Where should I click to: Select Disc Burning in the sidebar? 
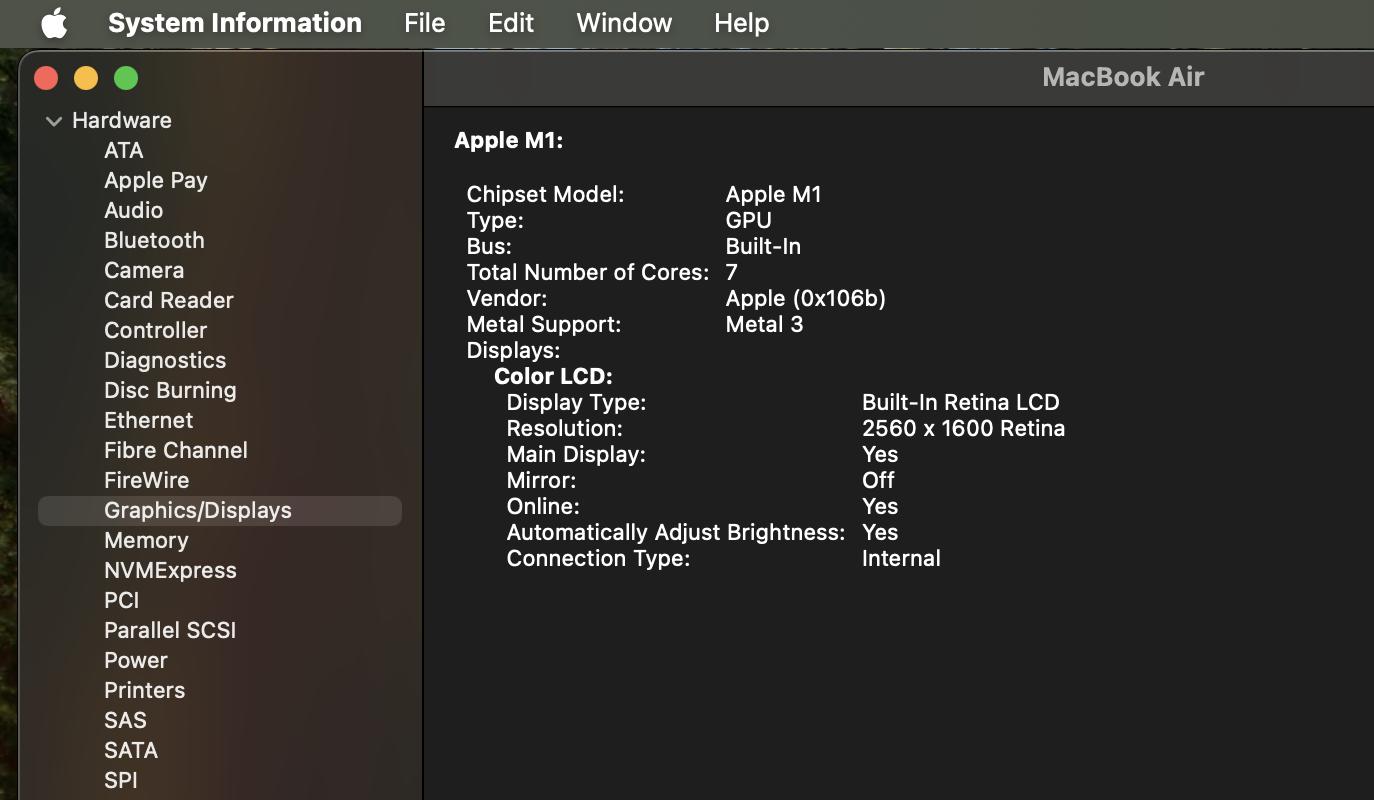170,390
